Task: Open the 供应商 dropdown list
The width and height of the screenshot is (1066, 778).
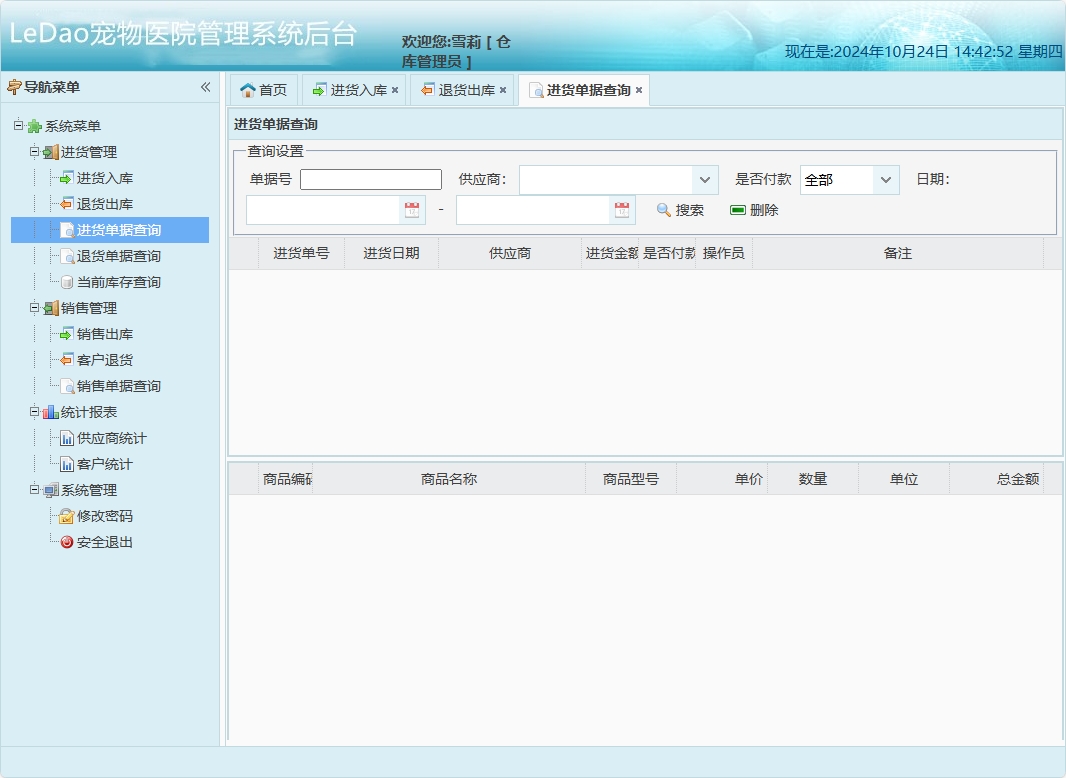Action: tap(706, 179)
